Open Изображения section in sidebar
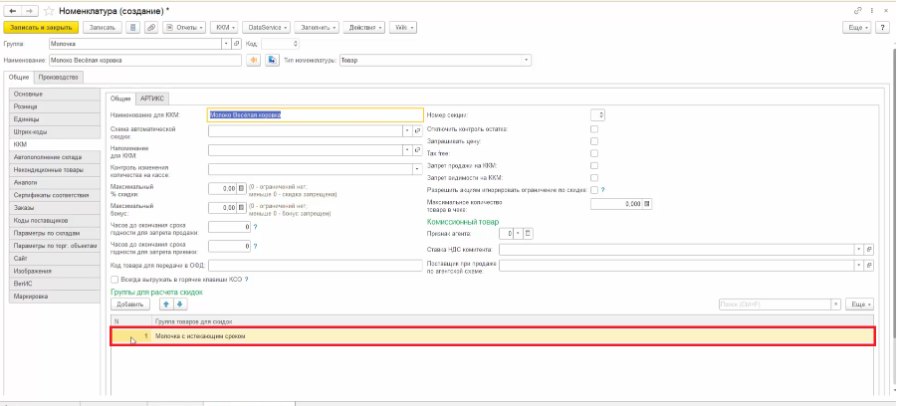 [x=55, y=271]
